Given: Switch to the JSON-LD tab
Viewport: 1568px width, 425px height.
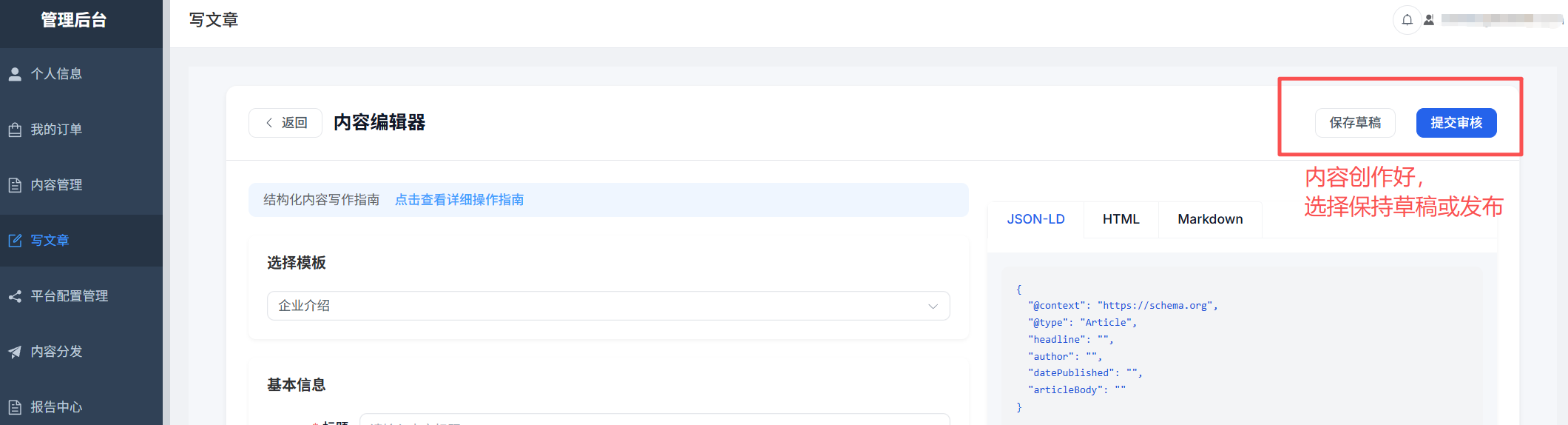Looking at the screenshot, I should [x=1035, y=219].
